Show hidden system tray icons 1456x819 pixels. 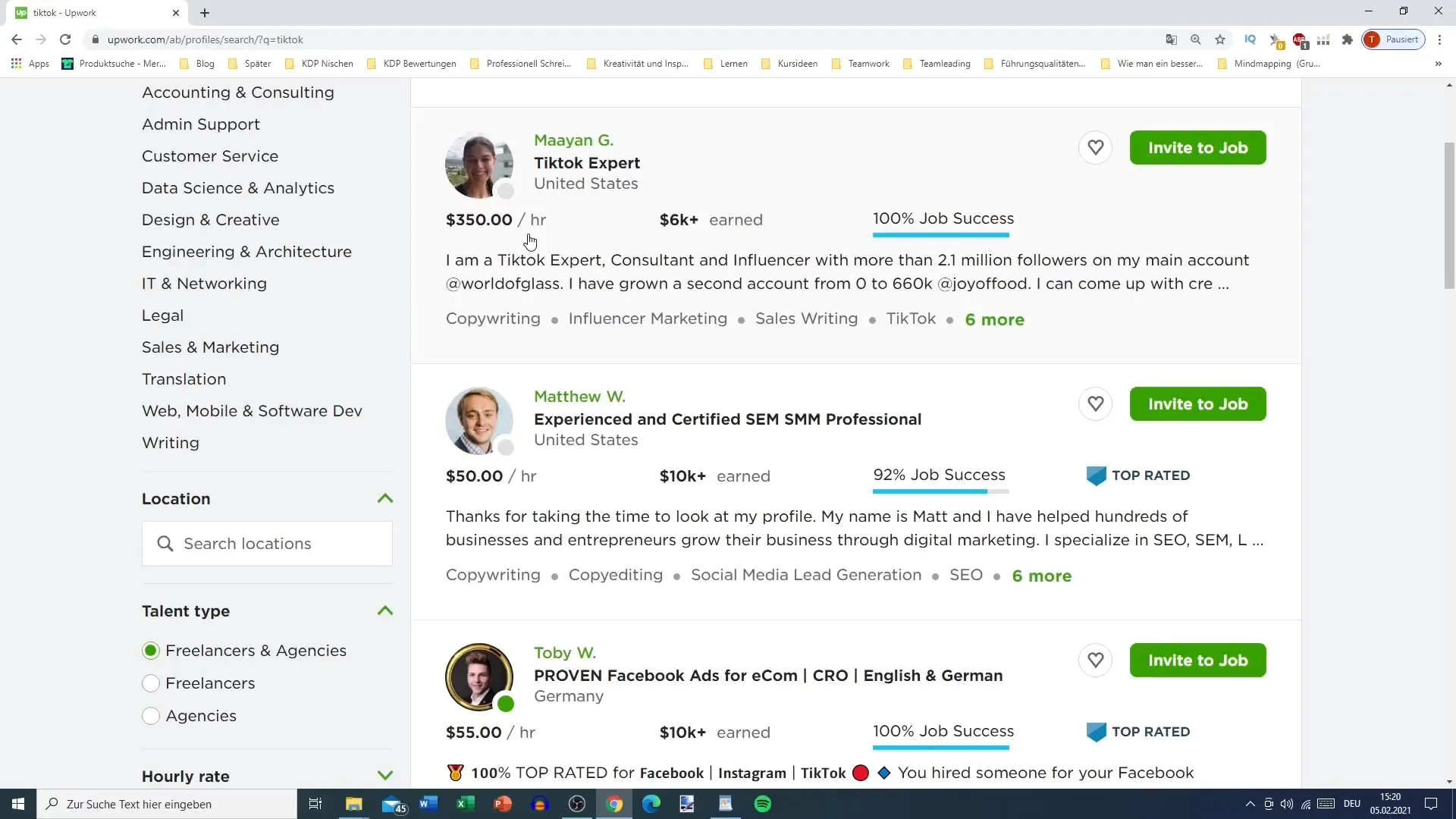pos(1250,804)
